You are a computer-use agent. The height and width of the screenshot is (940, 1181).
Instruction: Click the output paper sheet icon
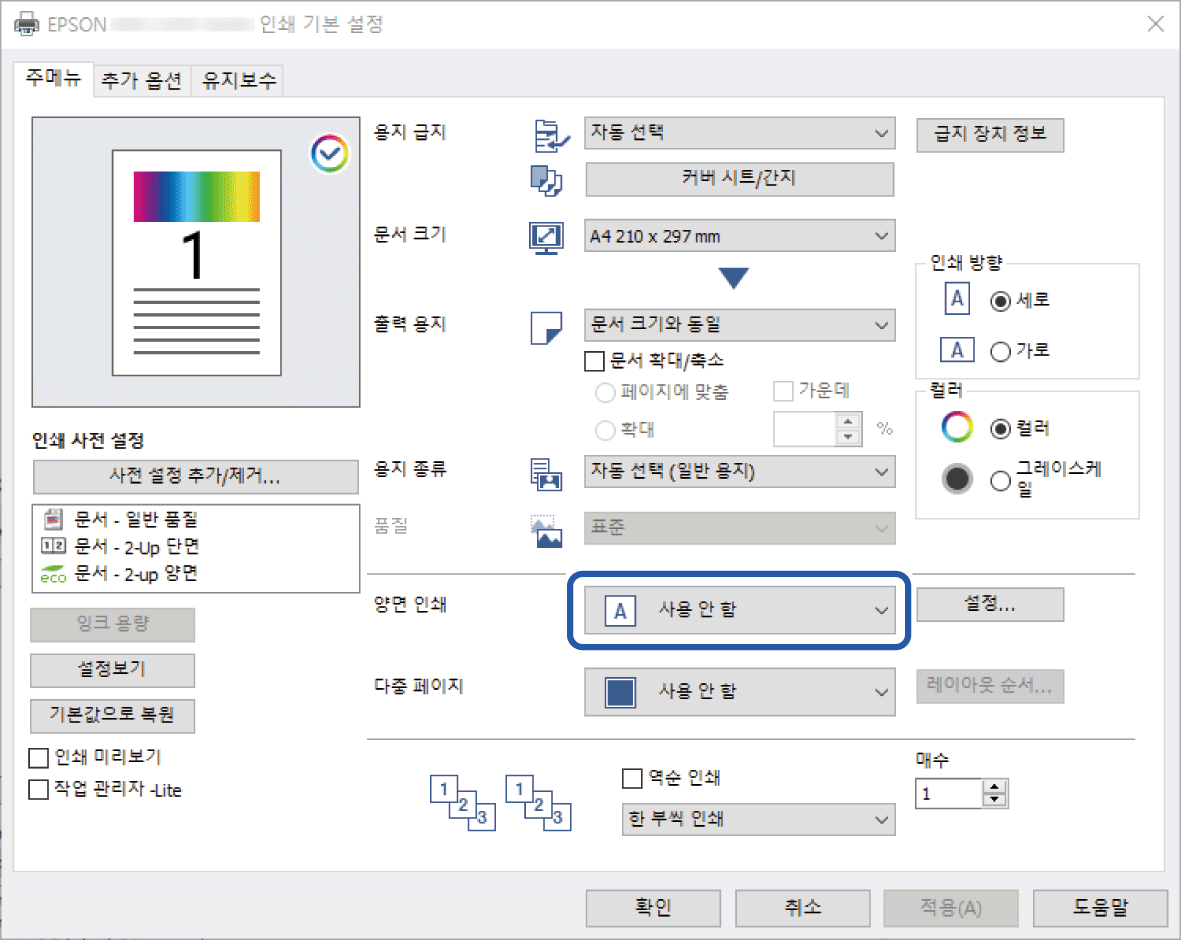point(547,327)
